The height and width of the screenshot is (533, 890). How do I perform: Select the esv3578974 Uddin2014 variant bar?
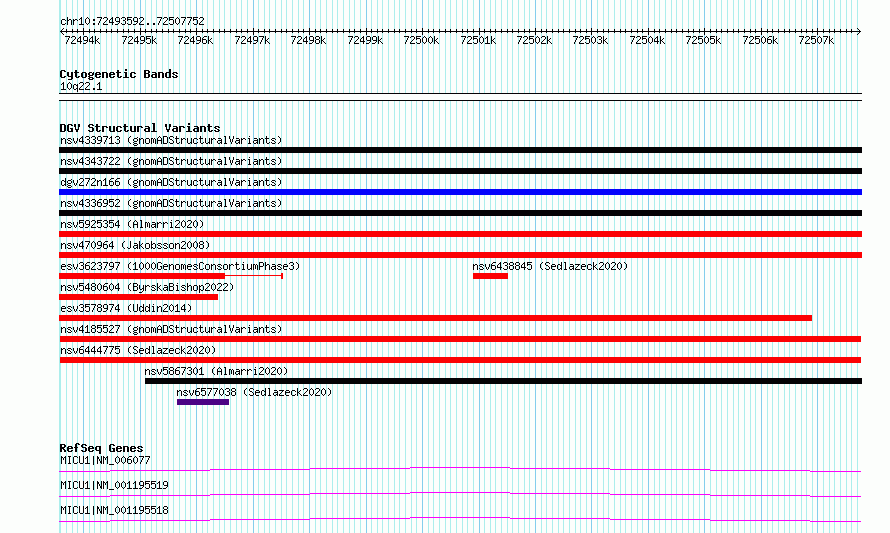pos(435,318)
